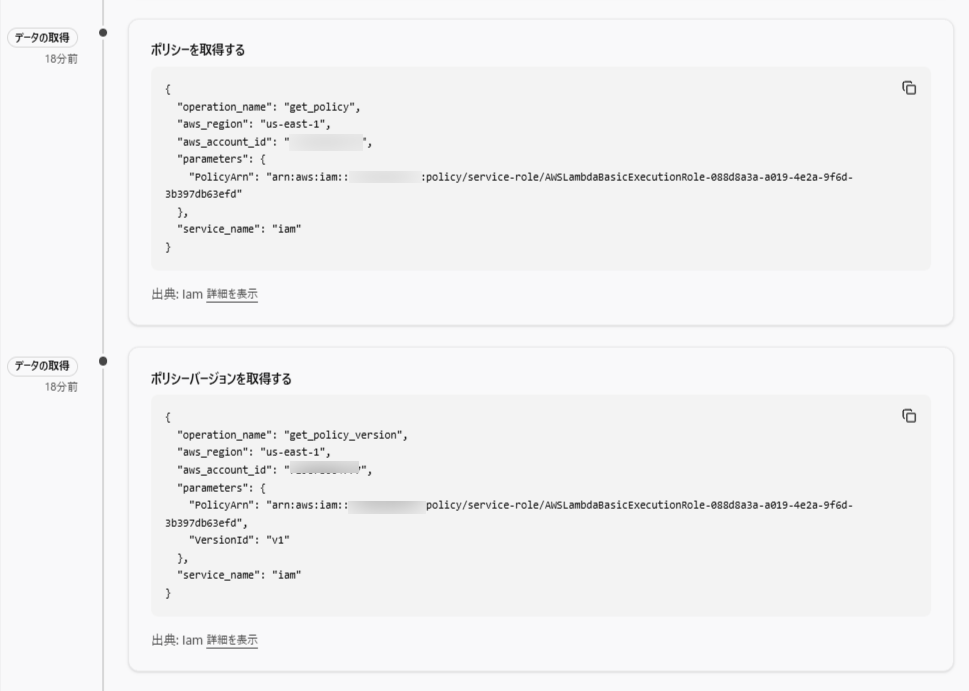Image resolution: width=969 pixels, height=691 pixels.
Task: Open 詳細を表示 link under ポリシーバージョンを取得する
Action: pyautogui.click(x=232, y=640)
